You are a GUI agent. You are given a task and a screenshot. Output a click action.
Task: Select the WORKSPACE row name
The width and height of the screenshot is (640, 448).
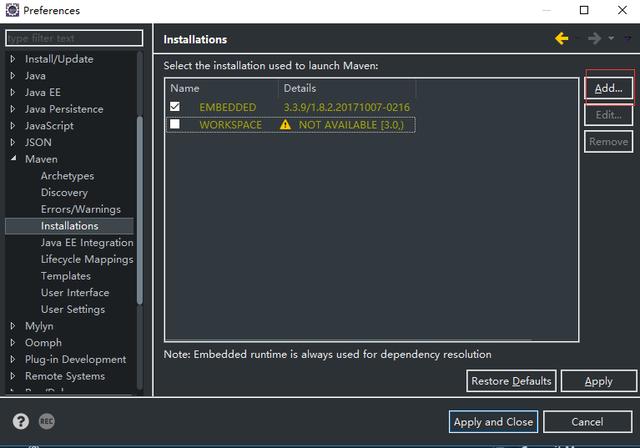point(231,125)
